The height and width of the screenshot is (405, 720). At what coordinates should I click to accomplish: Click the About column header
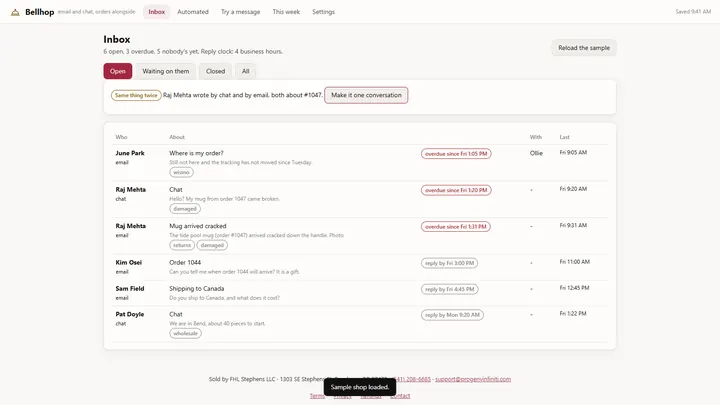tap(177, 137)
